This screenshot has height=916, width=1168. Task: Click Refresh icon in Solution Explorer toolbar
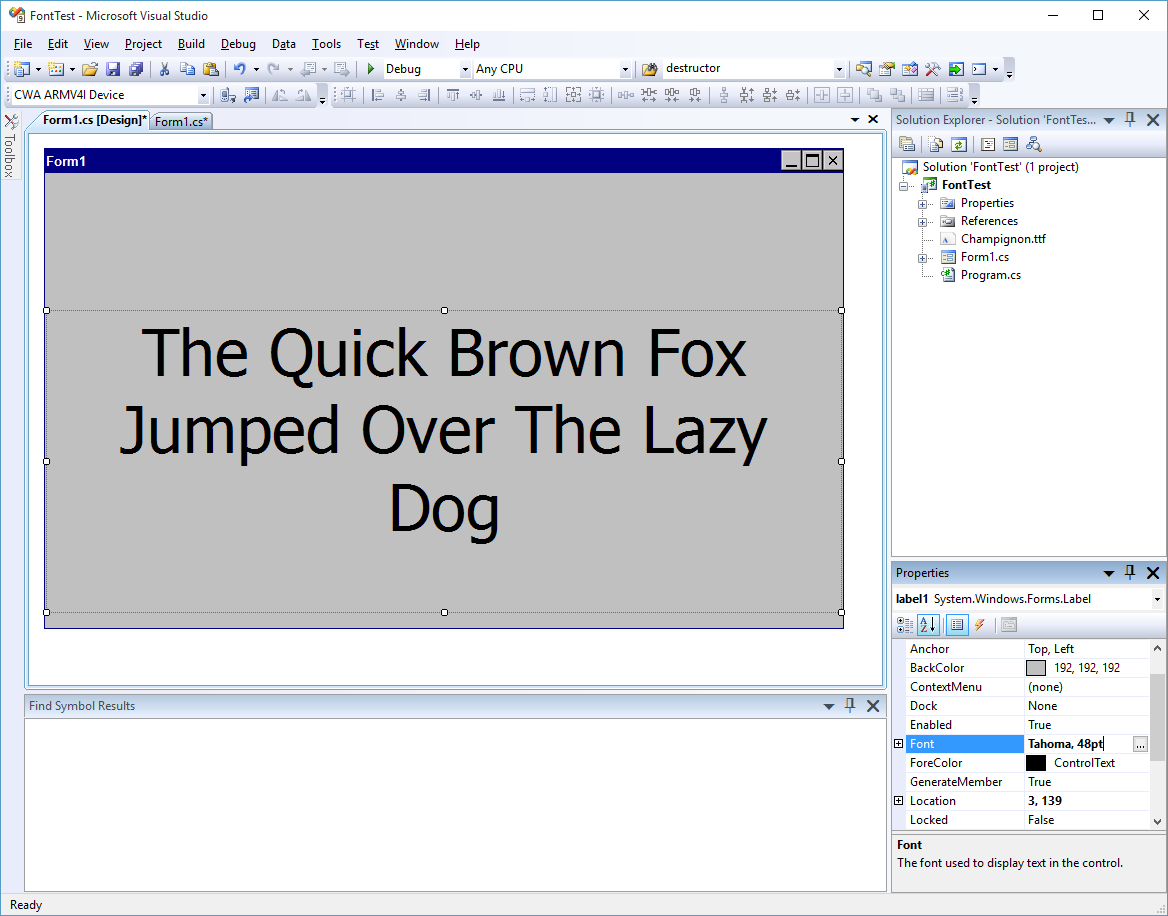click(x=959, y=144)
